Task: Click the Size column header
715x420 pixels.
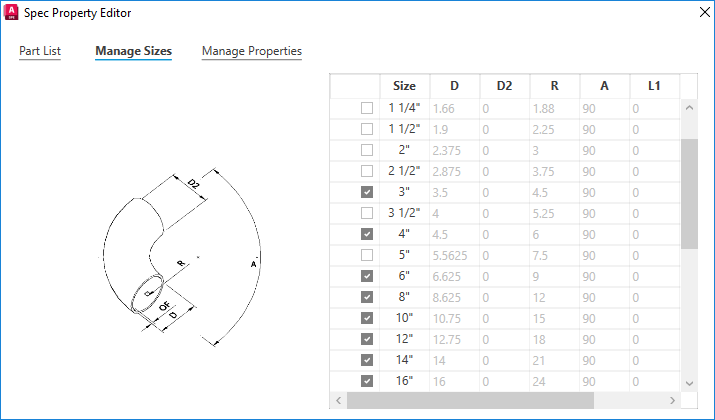Action: click(404, 86)
